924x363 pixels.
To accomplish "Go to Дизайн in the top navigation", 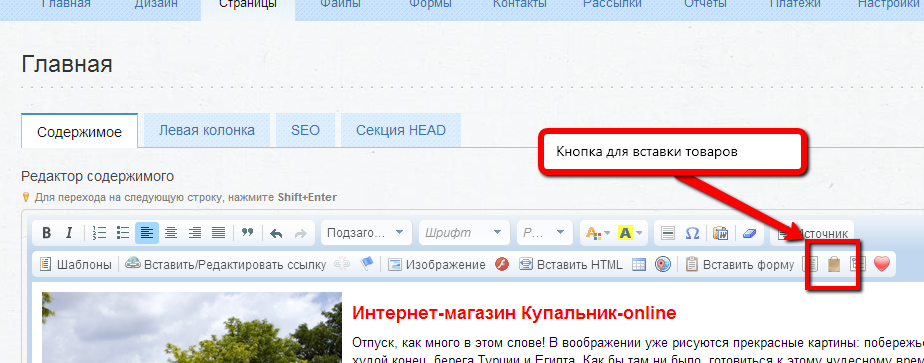I will point(157,5).
